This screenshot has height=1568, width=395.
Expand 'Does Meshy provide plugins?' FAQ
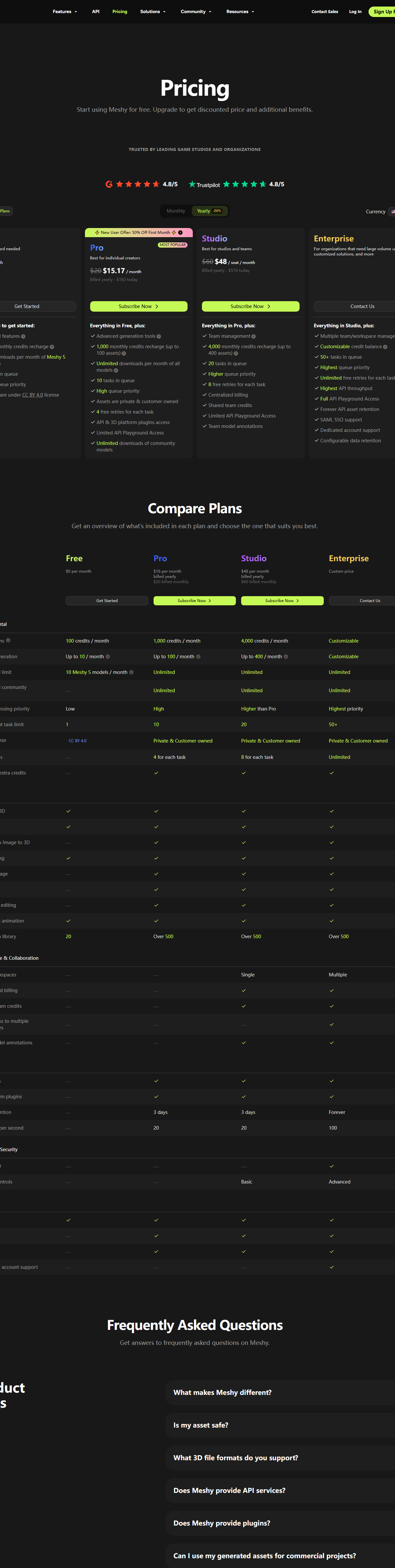tap(281, 1523)
